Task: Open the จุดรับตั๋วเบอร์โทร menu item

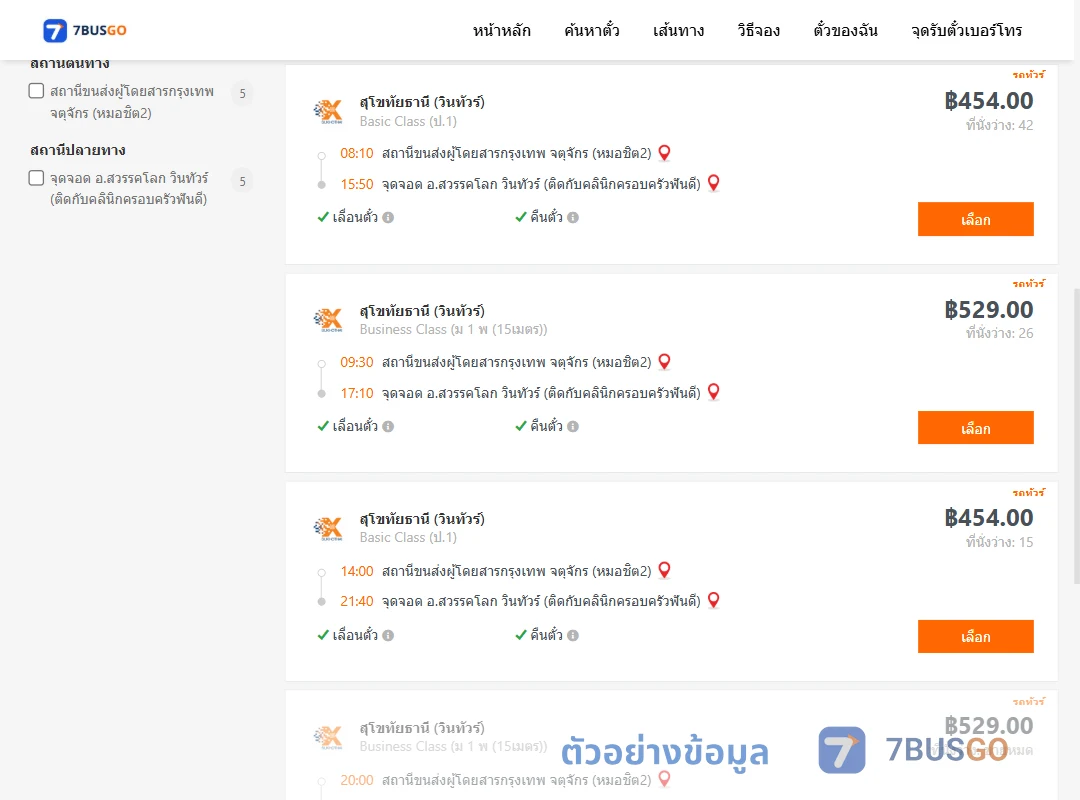Action: click(966, 30)
